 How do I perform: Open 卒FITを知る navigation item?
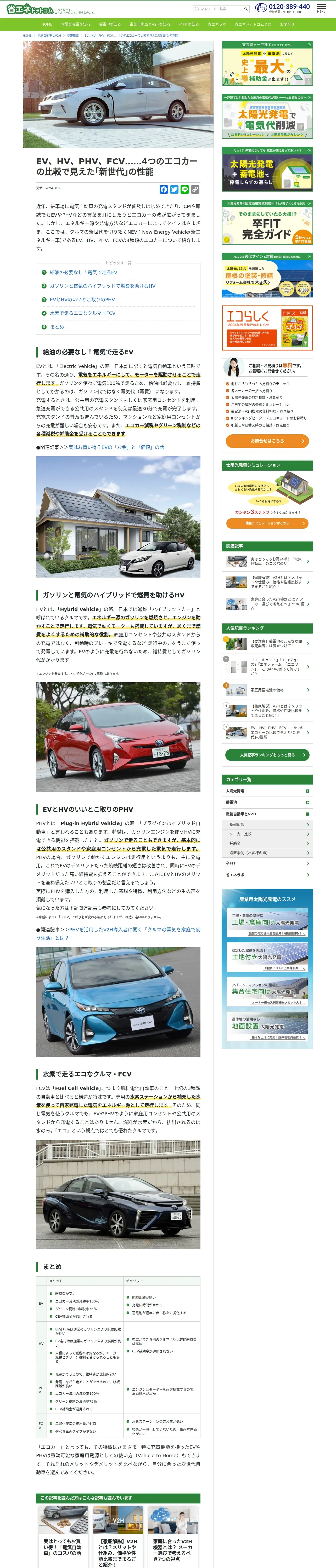pos(189,24)
